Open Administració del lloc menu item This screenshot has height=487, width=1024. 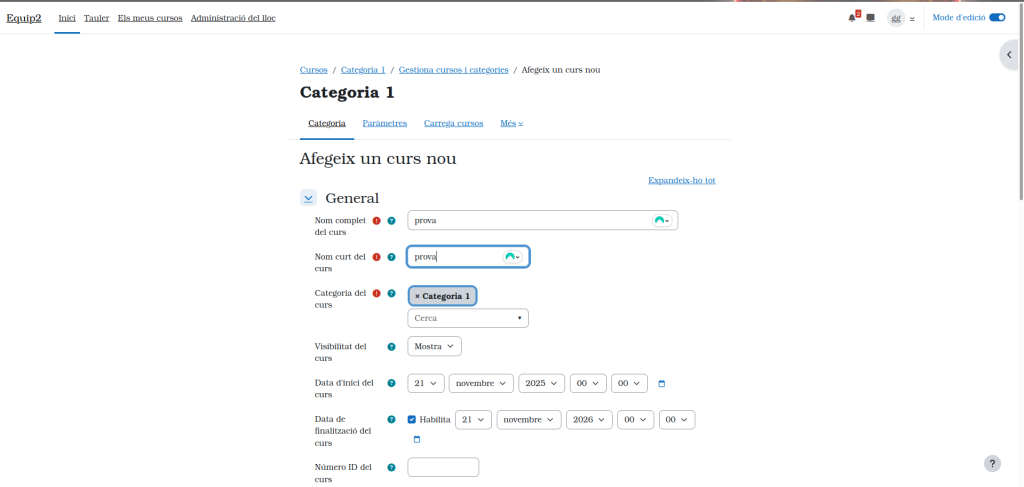click(233, 18)
